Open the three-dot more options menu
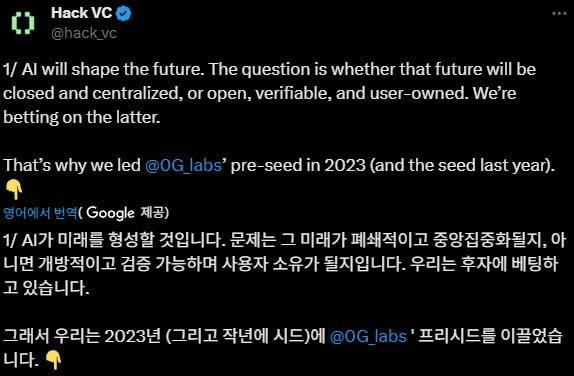Viewport: 574px width, 376px height. [559, 14]
